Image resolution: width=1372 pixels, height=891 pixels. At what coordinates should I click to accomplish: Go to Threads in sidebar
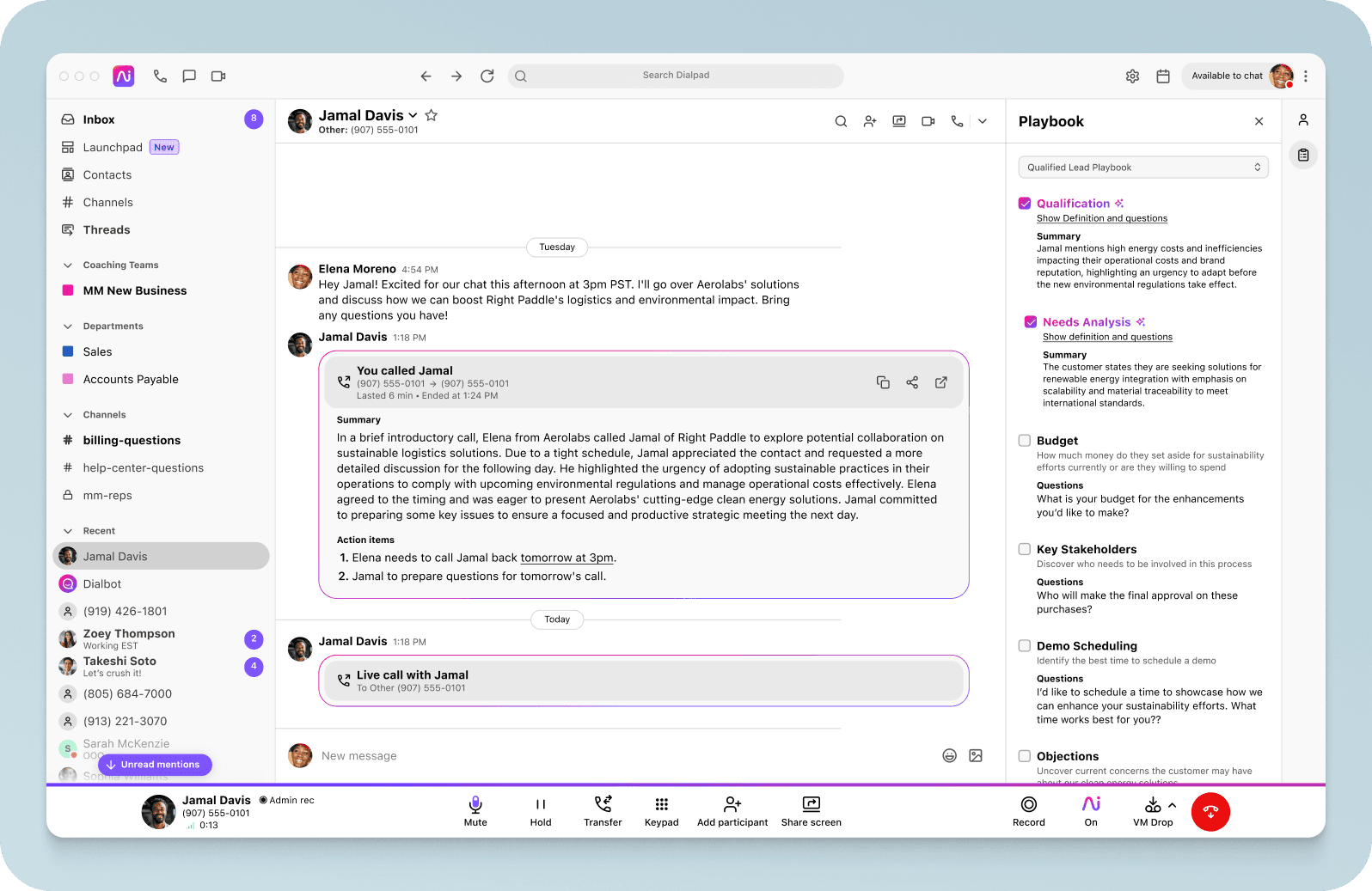[107, 229]
